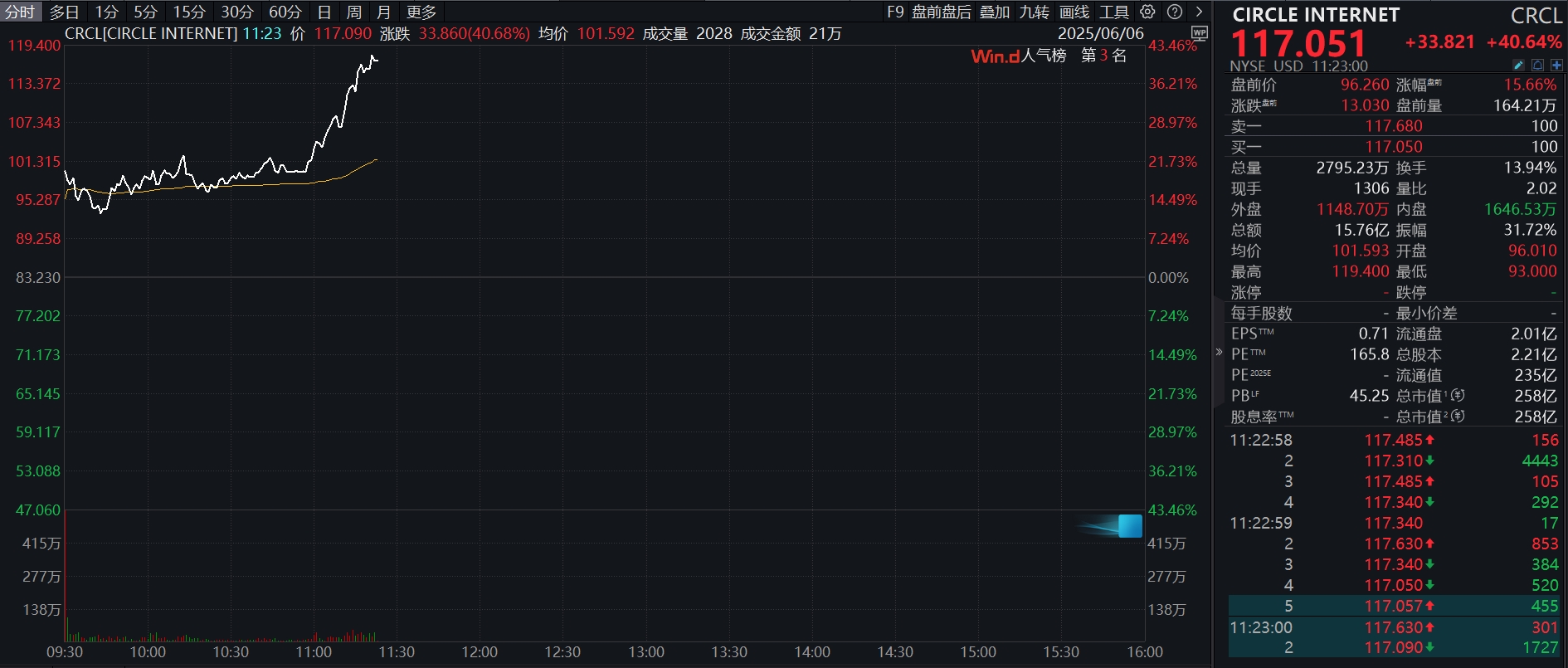Toggle 盘前盘后 pre/post-market display
Screen dimensions: 1568x668
point(942,12)
